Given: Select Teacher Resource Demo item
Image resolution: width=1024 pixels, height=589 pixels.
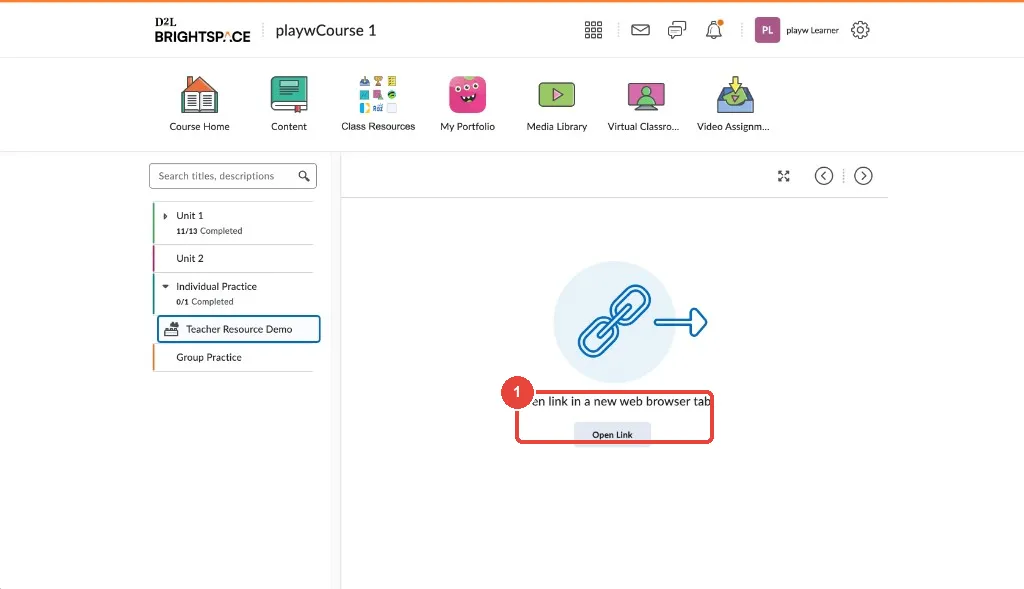Looking at the screenshot, I should click(x=238, y=329).
